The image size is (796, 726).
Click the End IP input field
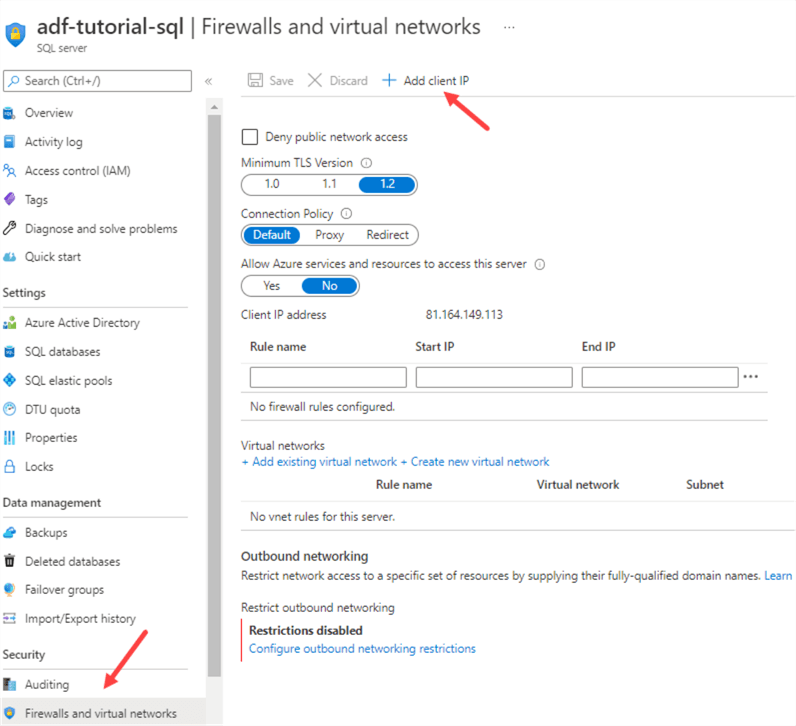coord(659,377)
